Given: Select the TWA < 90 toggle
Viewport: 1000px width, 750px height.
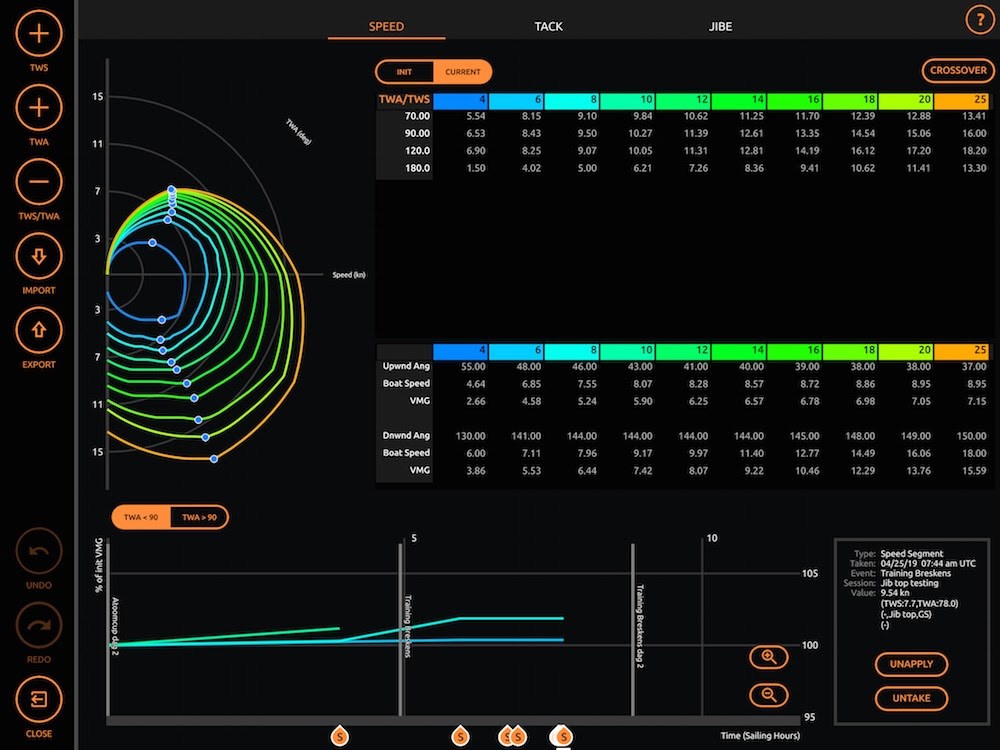Looking at the screenshot, I should (141, 517).
